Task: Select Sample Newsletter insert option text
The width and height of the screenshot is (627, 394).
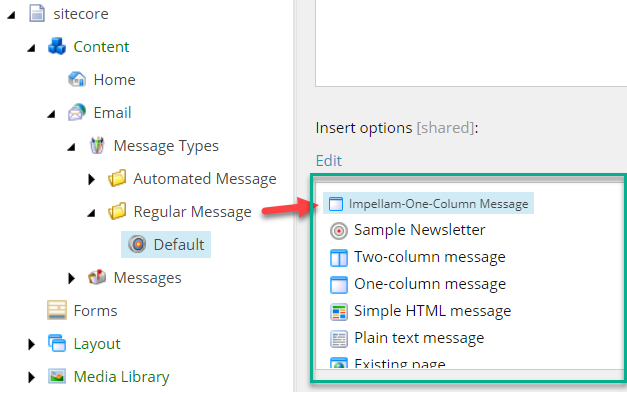Action: point(419,230)
